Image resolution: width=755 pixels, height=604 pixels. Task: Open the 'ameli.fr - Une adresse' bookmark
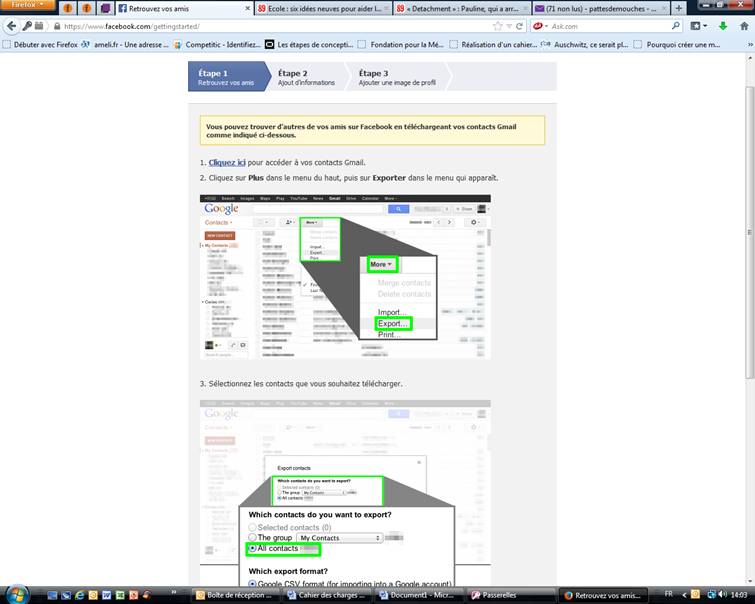click(x=125, y=45)
